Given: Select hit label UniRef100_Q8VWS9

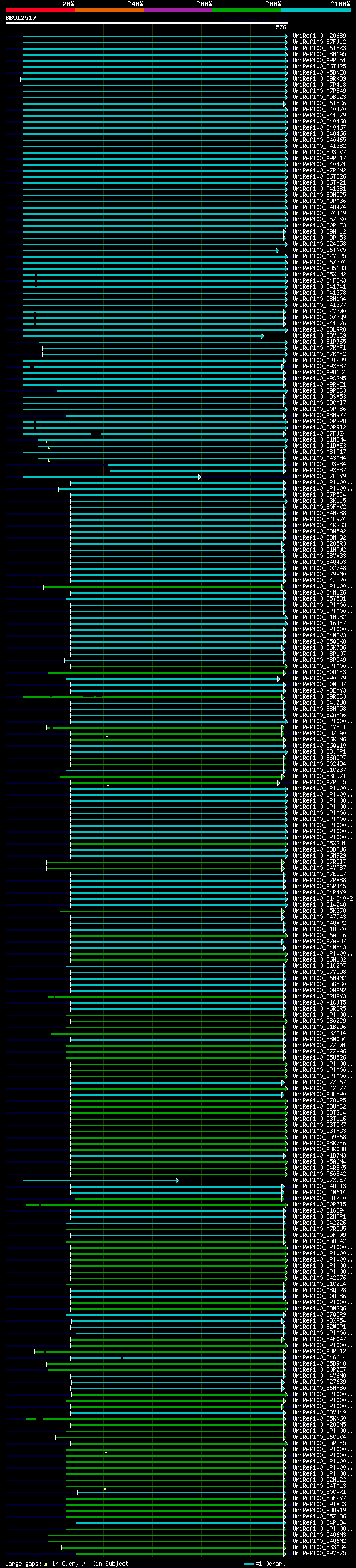Looking at the screenshot, I should [319, 336].
